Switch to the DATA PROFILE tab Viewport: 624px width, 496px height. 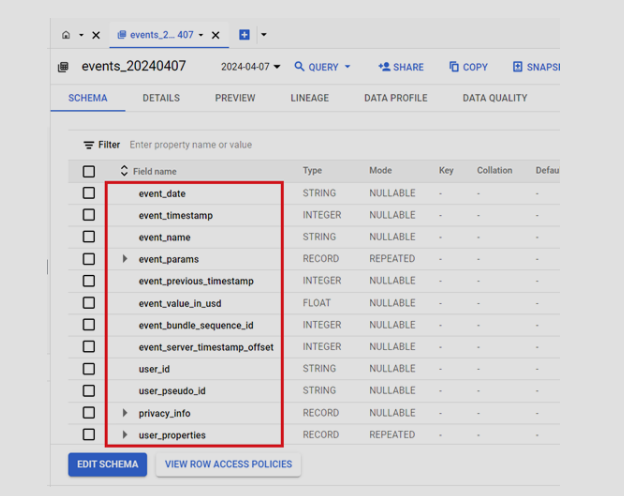(396, 98)
